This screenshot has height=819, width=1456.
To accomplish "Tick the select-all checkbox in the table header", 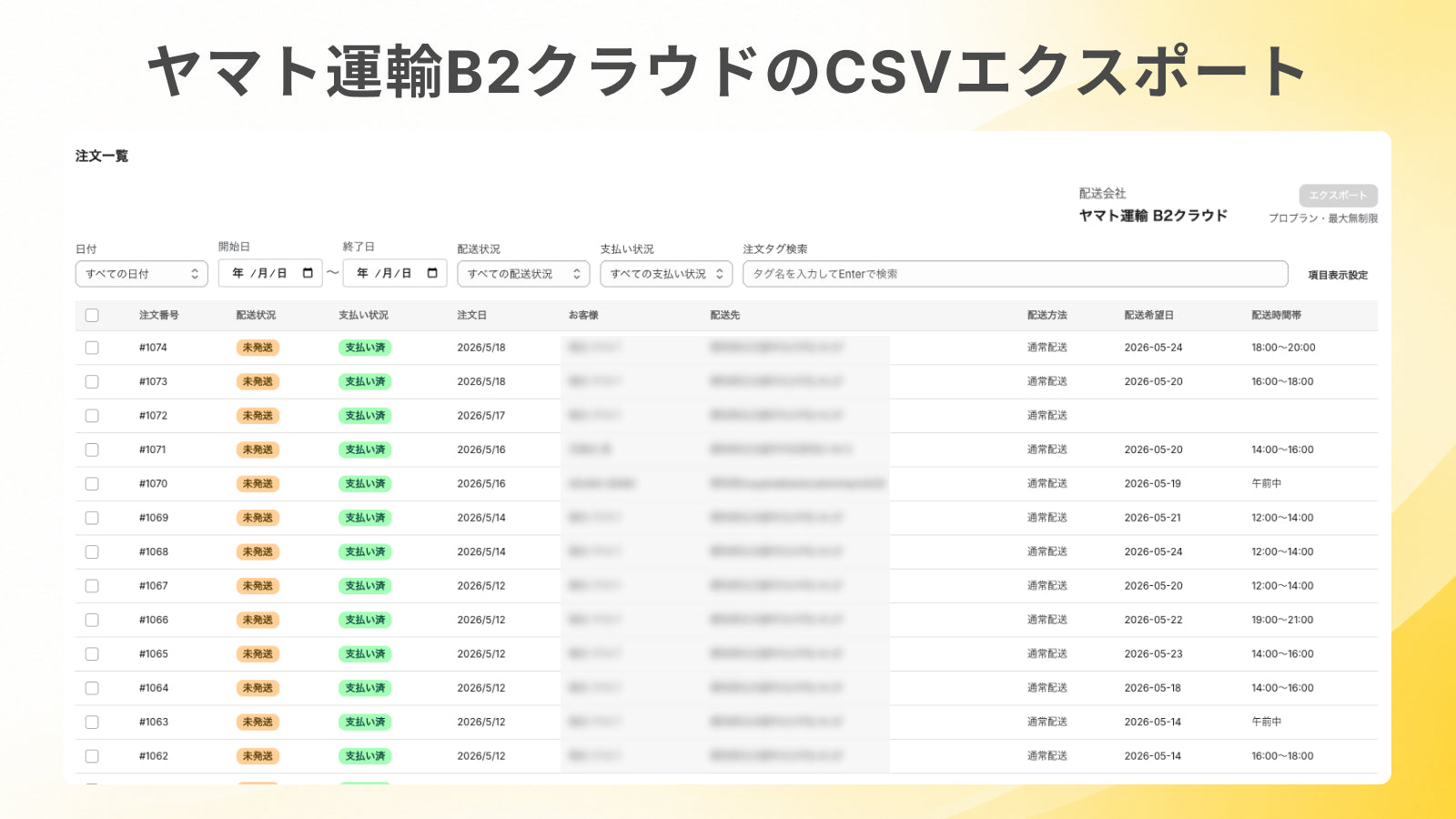I will [x=92, y=315].
